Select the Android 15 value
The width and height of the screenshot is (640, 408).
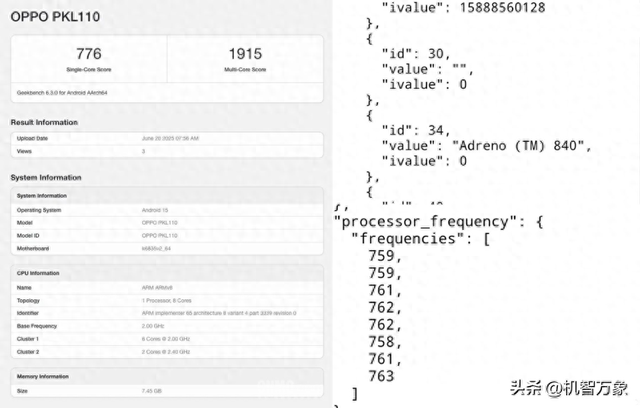pos(155,210)
